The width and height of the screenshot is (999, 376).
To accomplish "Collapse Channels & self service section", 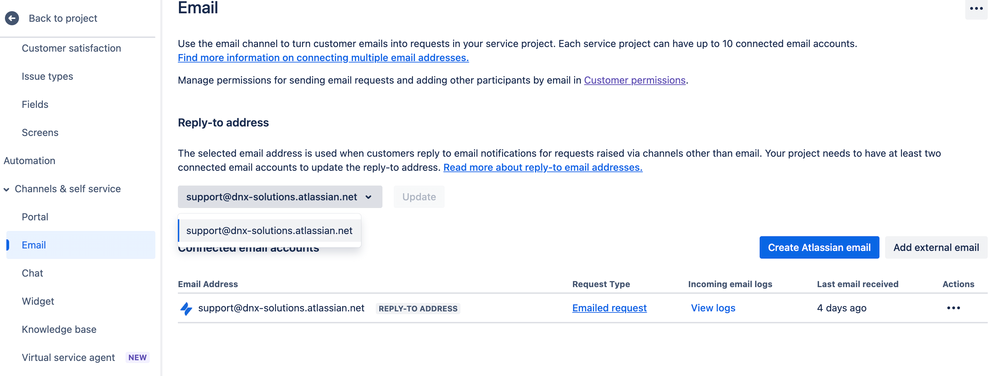I will (x=7, y=189).
